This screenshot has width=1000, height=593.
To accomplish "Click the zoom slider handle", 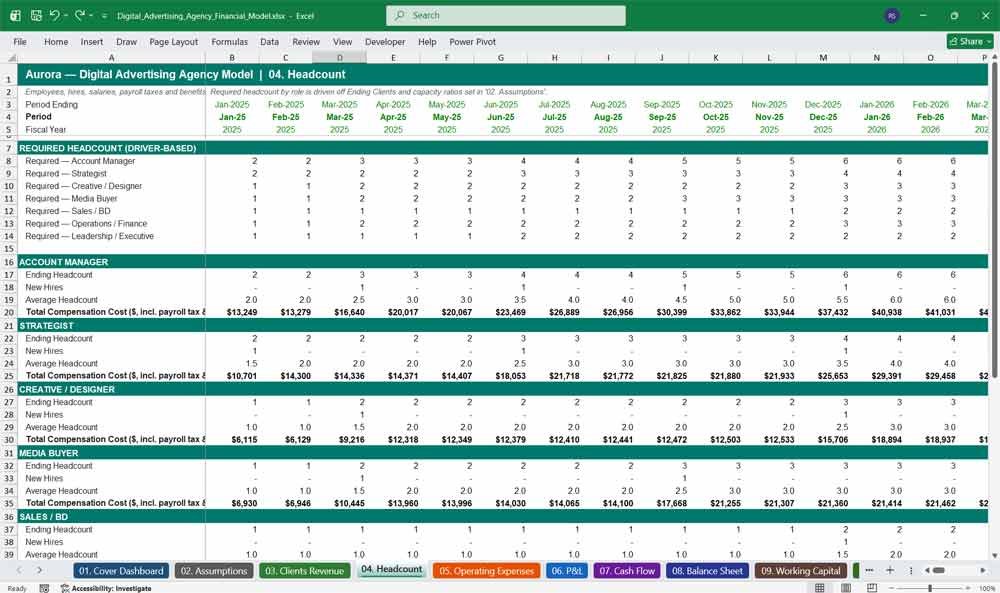I will (930, 587).
